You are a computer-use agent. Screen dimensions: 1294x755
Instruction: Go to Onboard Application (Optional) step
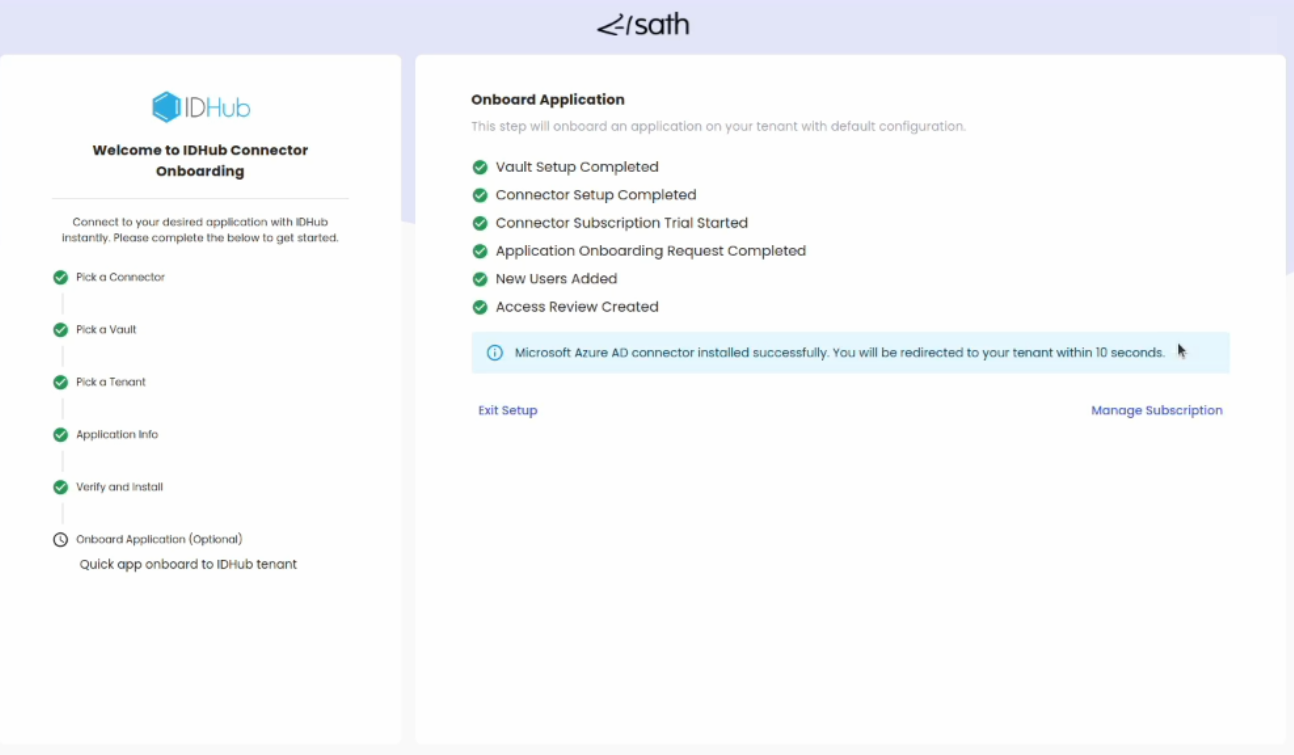(159, 539)
